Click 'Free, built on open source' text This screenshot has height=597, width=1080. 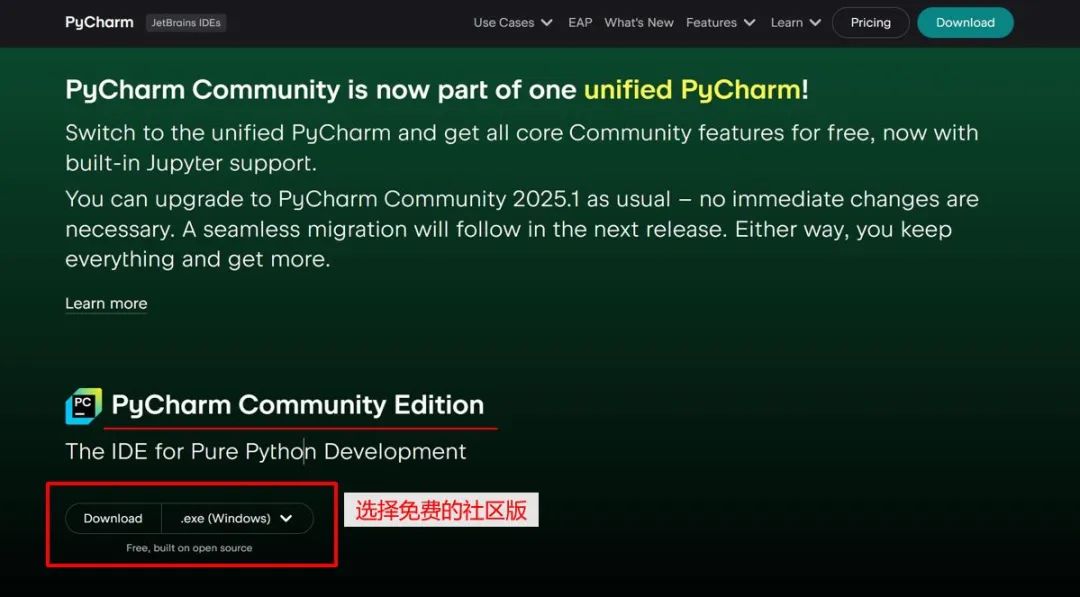189,548
